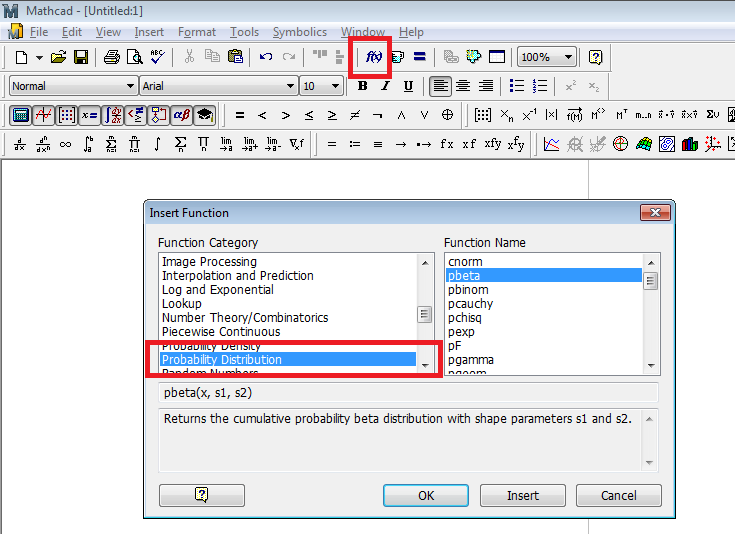The height and width of the screenshot is (534, 741).
Task: Insert a surface plot
Action: [644, 144]
